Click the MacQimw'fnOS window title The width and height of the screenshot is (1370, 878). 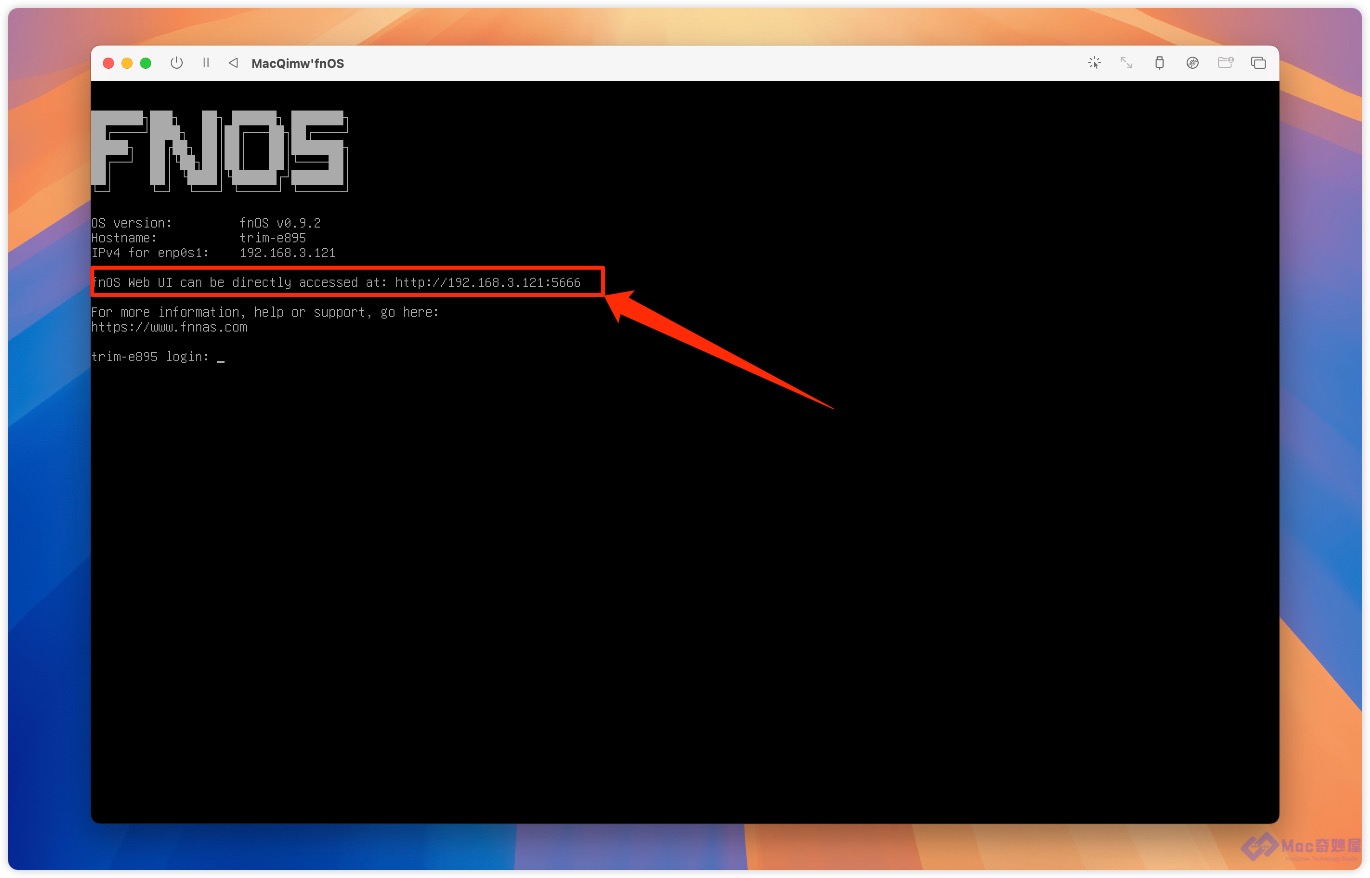[x=297, y=64]
